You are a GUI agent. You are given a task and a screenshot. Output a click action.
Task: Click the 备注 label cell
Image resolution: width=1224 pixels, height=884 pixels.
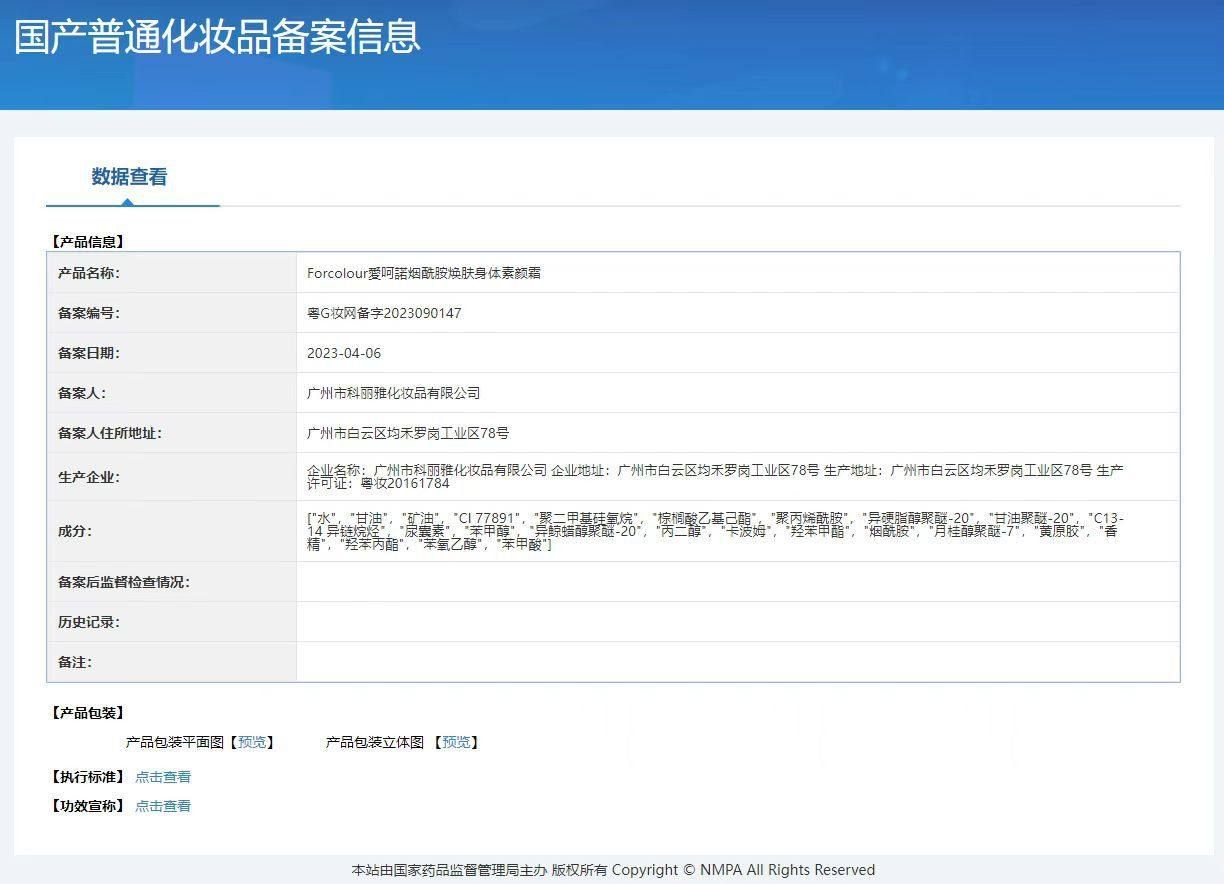(x=172, y=662)
